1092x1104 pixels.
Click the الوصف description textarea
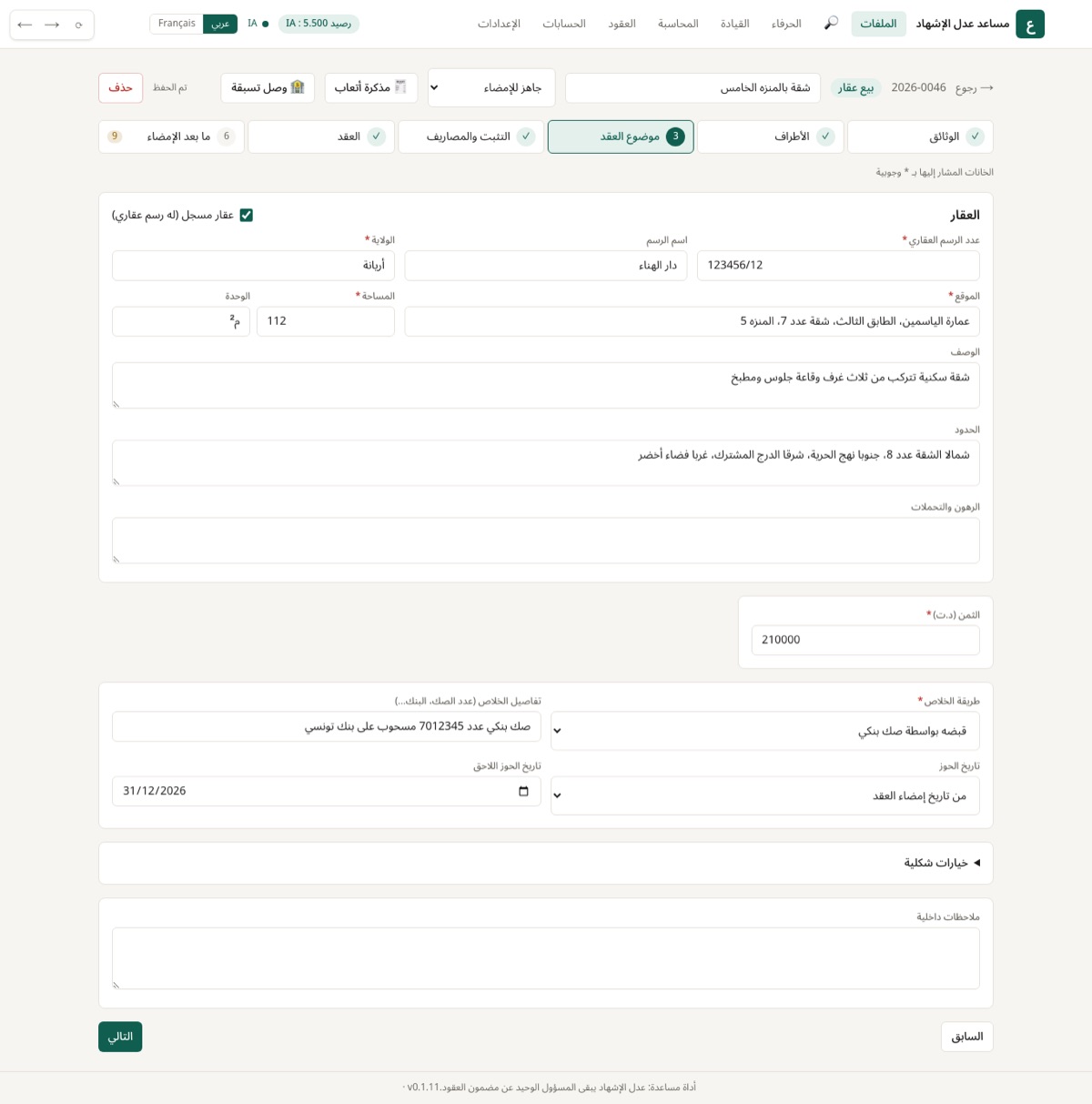coord(546,386)
